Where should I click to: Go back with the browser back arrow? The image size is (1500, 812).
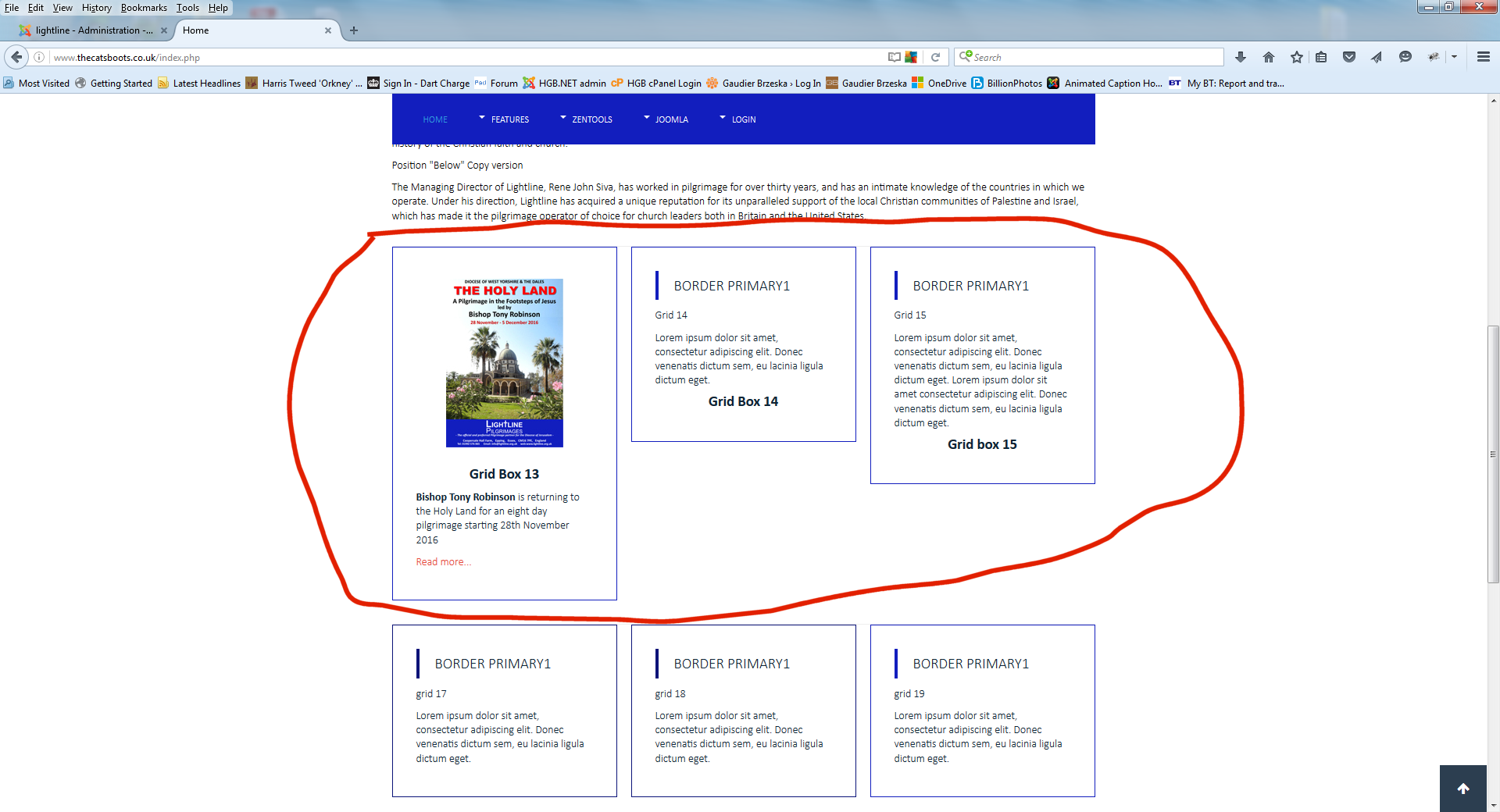[16, 57]
